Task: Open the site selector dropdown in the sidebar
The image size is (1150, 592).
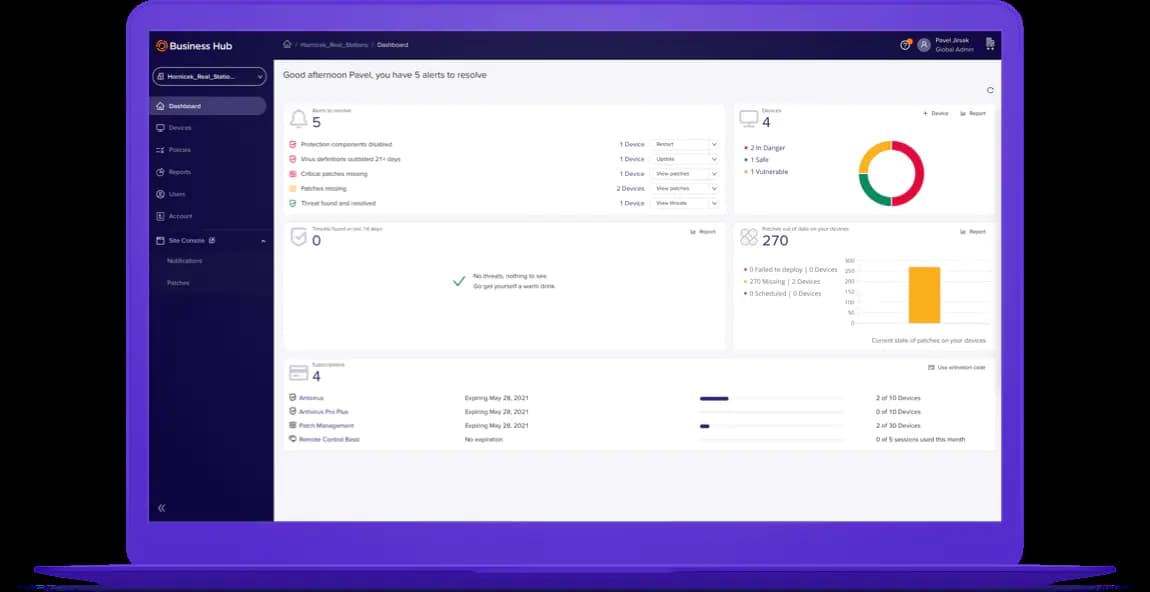Action: (209, 76)
